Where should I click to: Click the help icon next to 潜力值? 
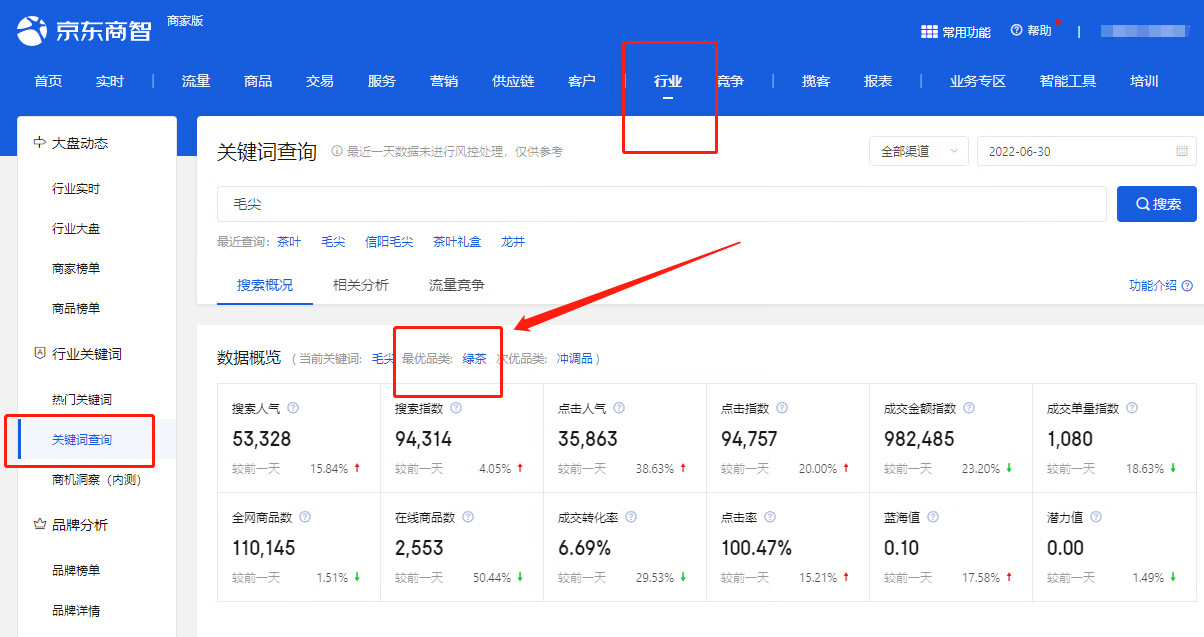[x=1096, y=517]
